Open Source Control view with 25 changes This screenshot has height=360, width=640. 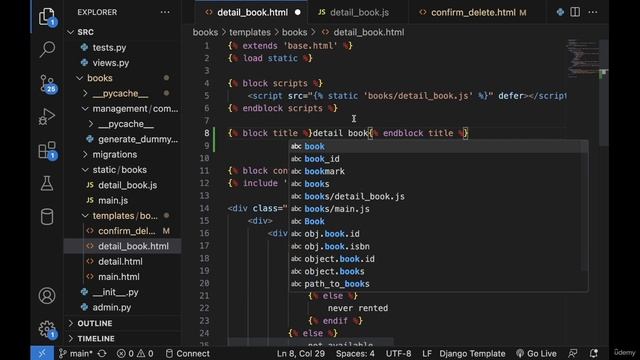(x=47, y=84)
